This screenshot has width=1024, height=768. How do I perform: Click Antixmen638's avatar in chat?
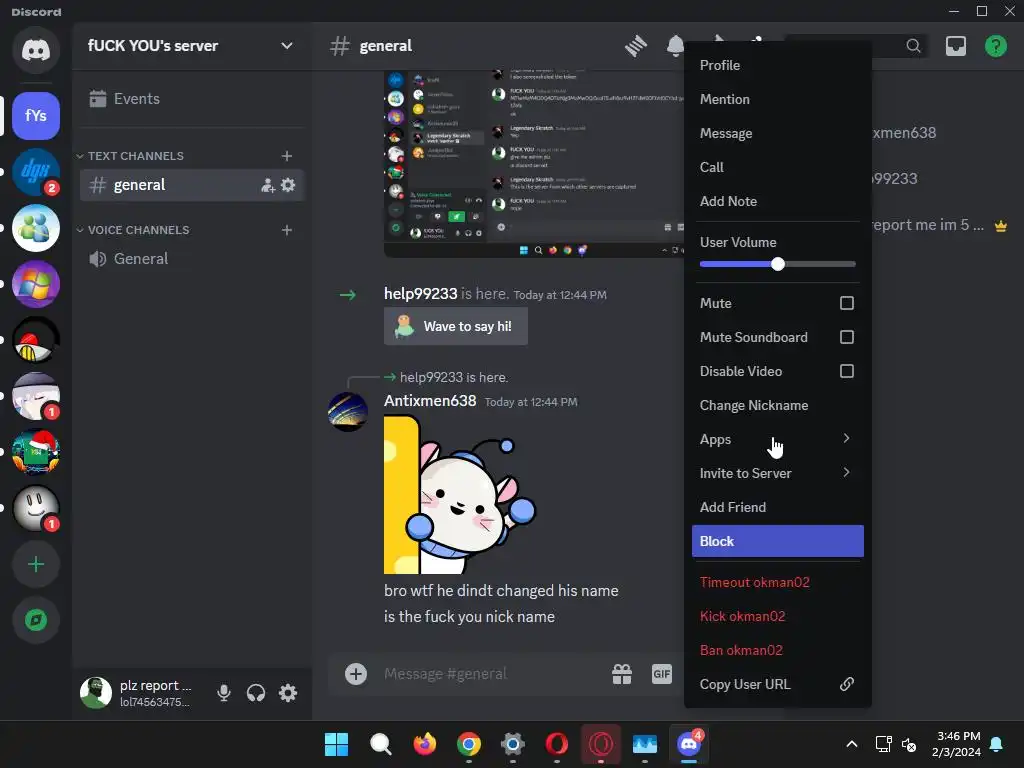pyautogui.click(x=347, y=411)
